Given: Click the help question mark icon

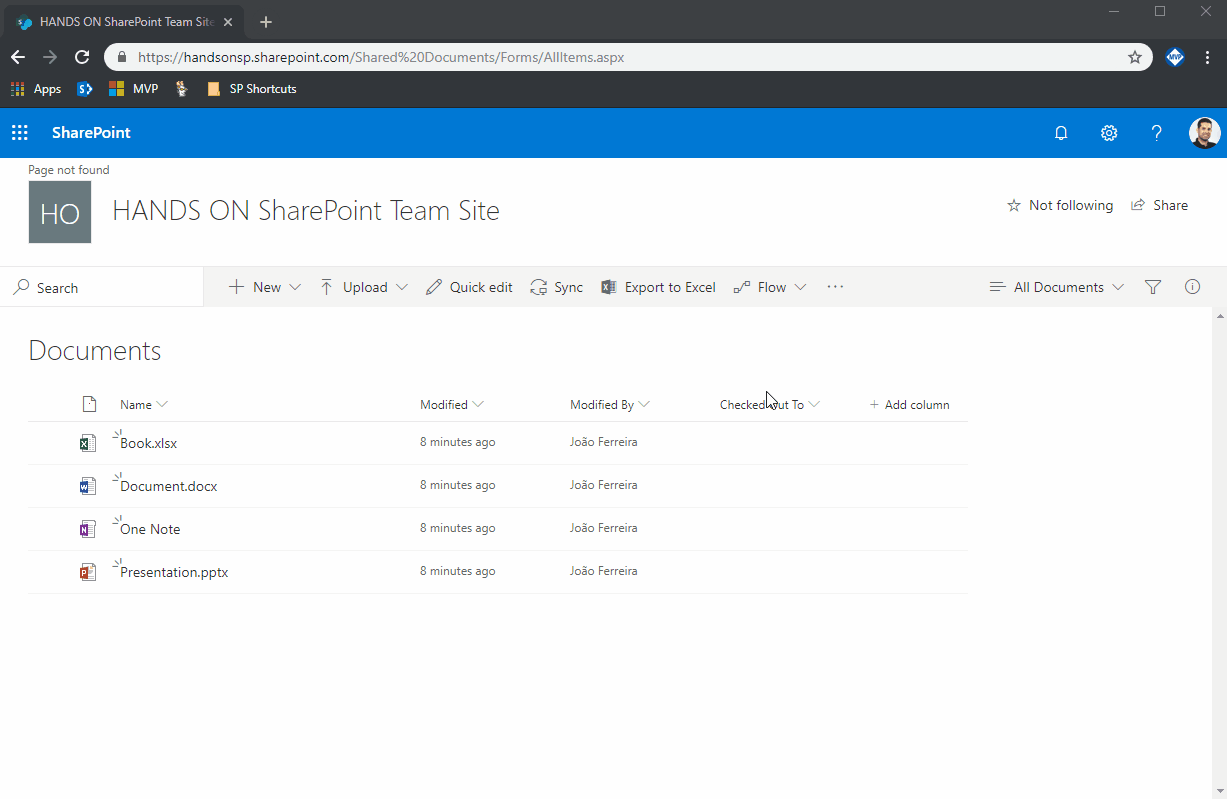Looking at the screenshot, I should coord(1156,133).
